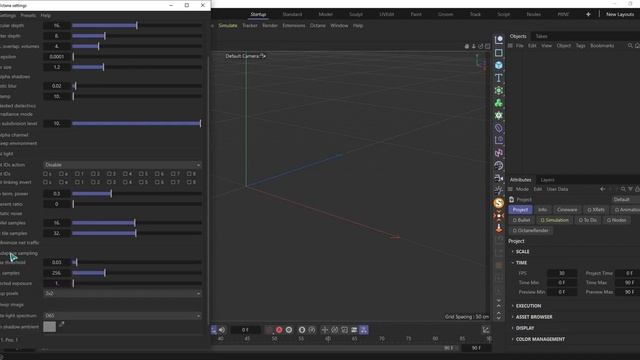The image size is (640, 360).
Task: Click the Text object tool icon
Action: (499, 78)
